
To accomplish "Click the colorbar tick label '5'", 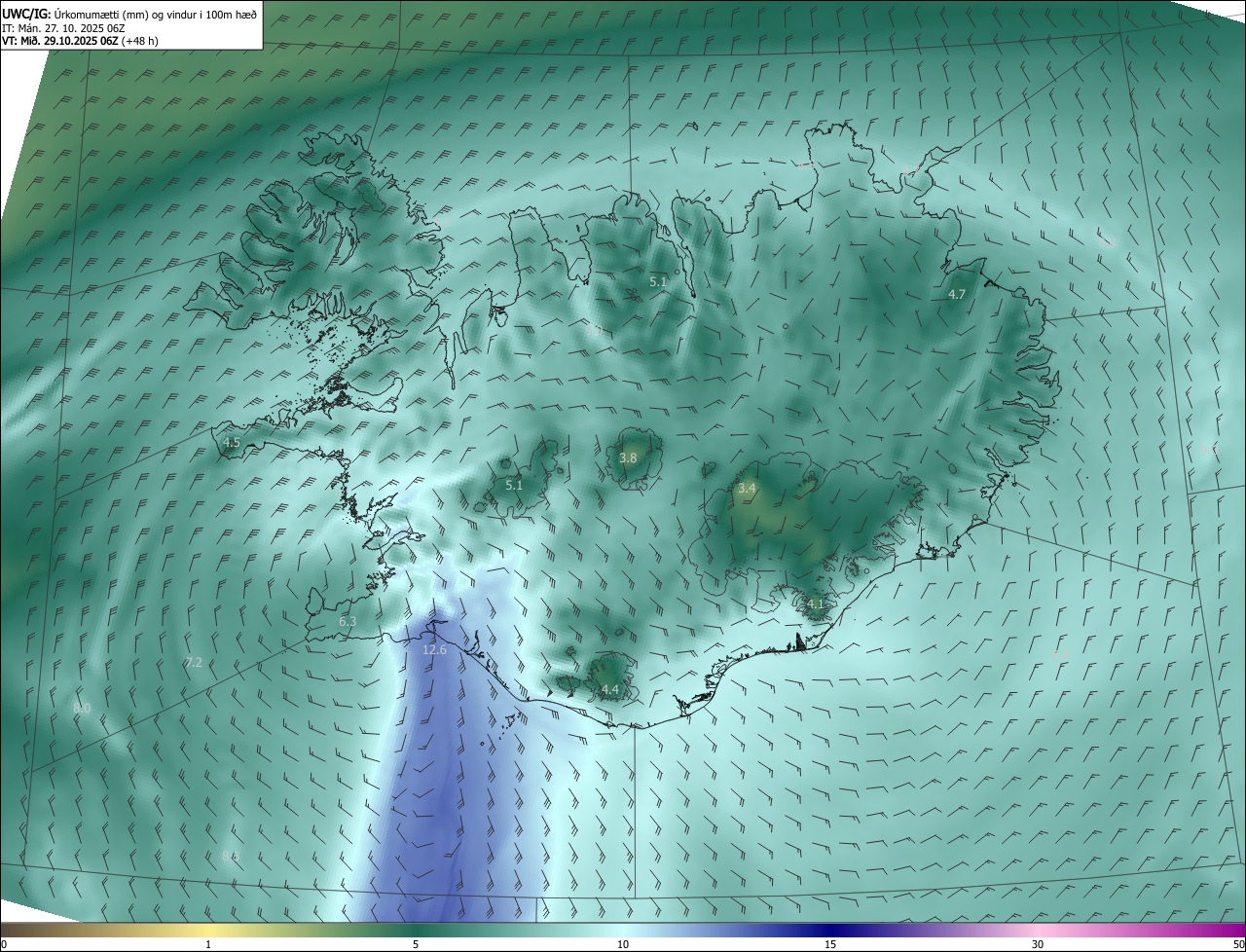I will 416,945.
